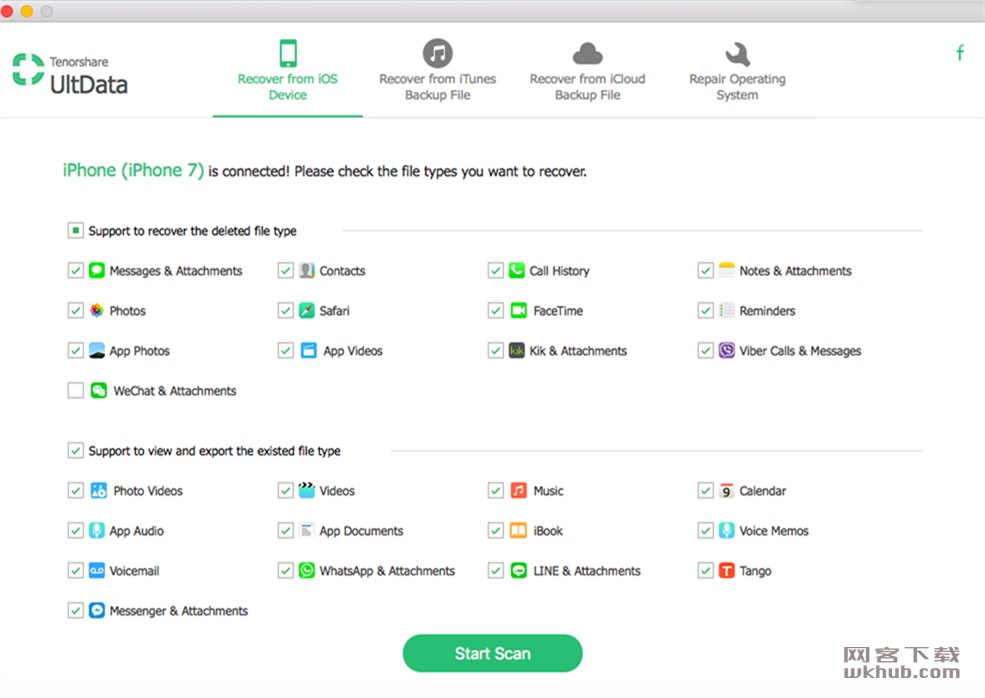Uncheck the Call History checkbox
The width and height of the screenshot is (985, 698).
coord(496,271)
